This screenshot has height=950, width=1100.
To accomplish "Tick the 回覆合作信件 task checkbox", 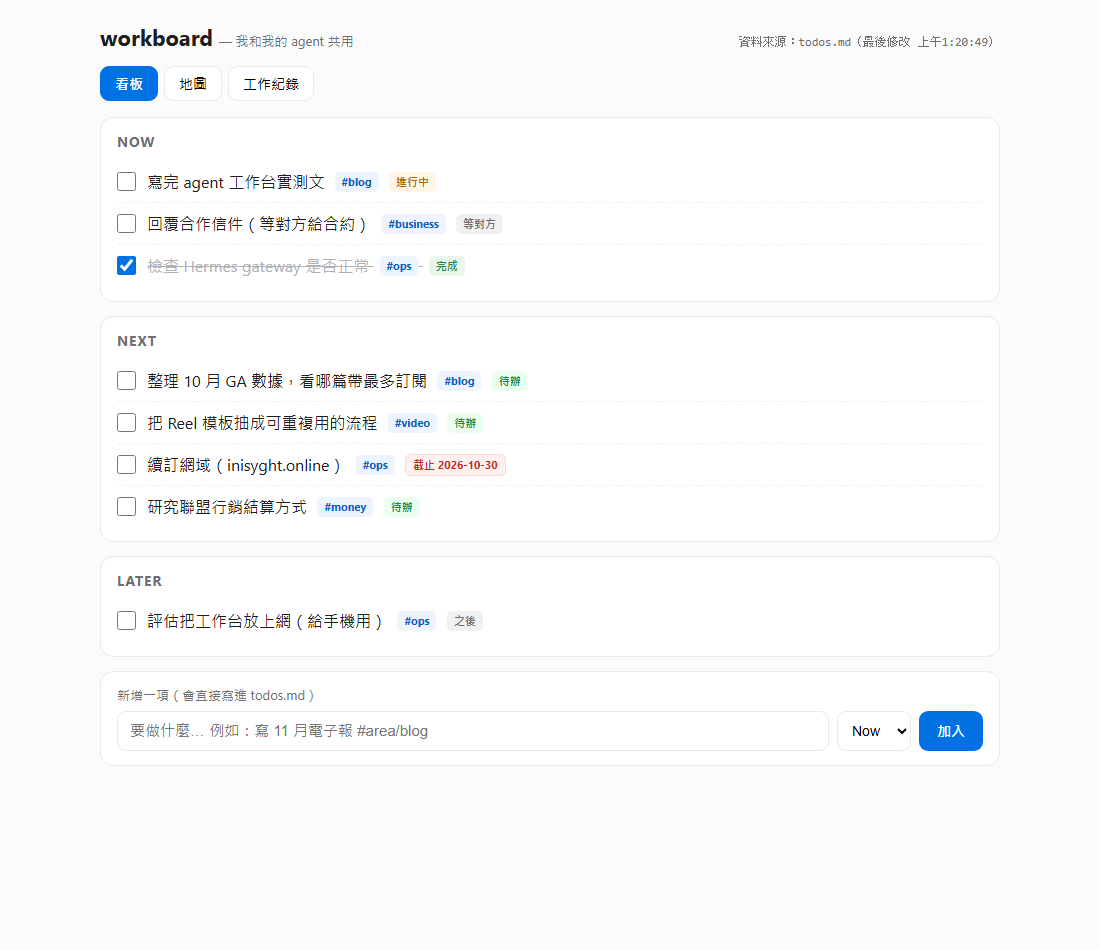I will click(x=126, y=224).
